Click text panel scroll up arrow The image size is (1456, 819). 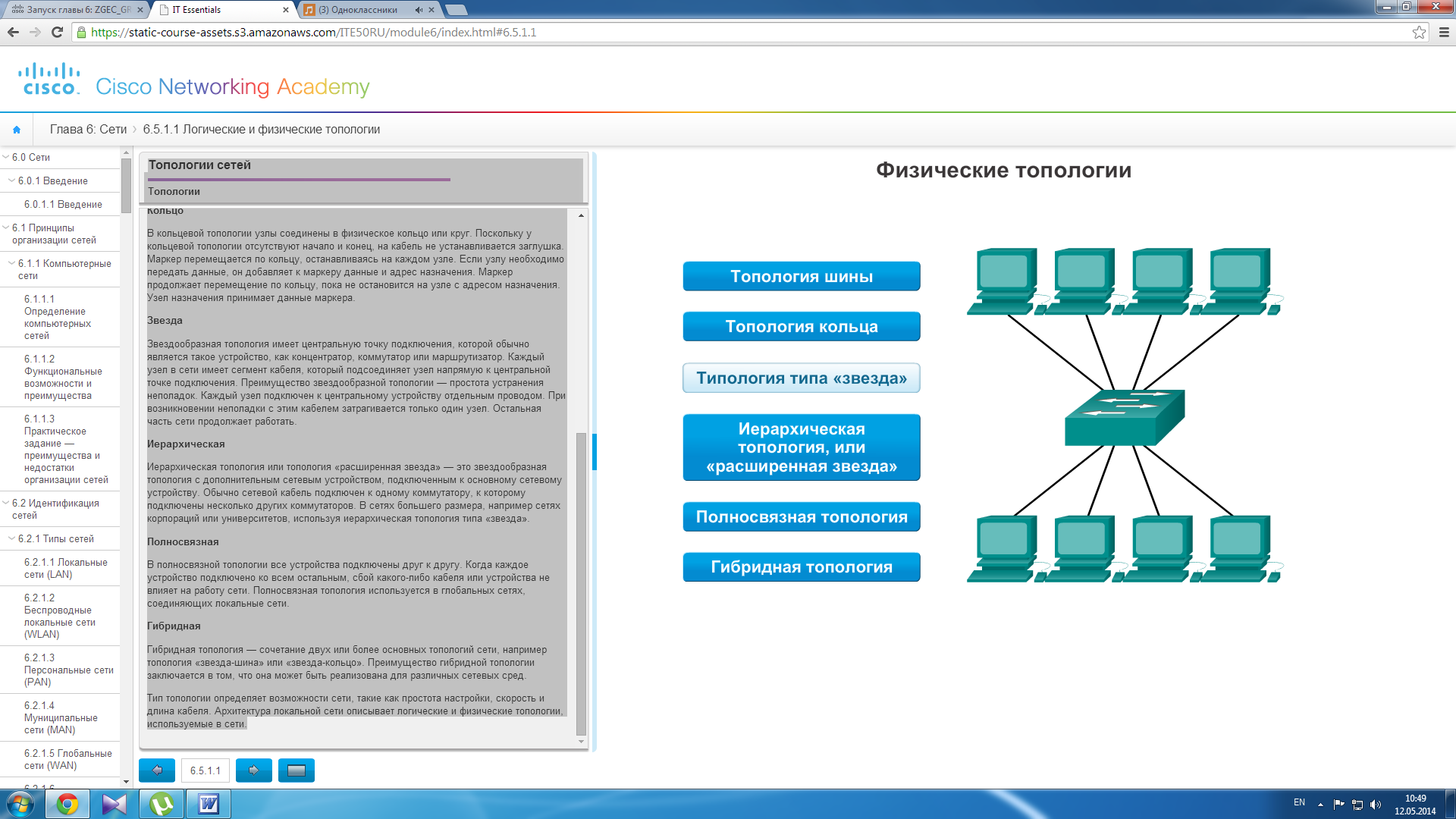point(582,215)
